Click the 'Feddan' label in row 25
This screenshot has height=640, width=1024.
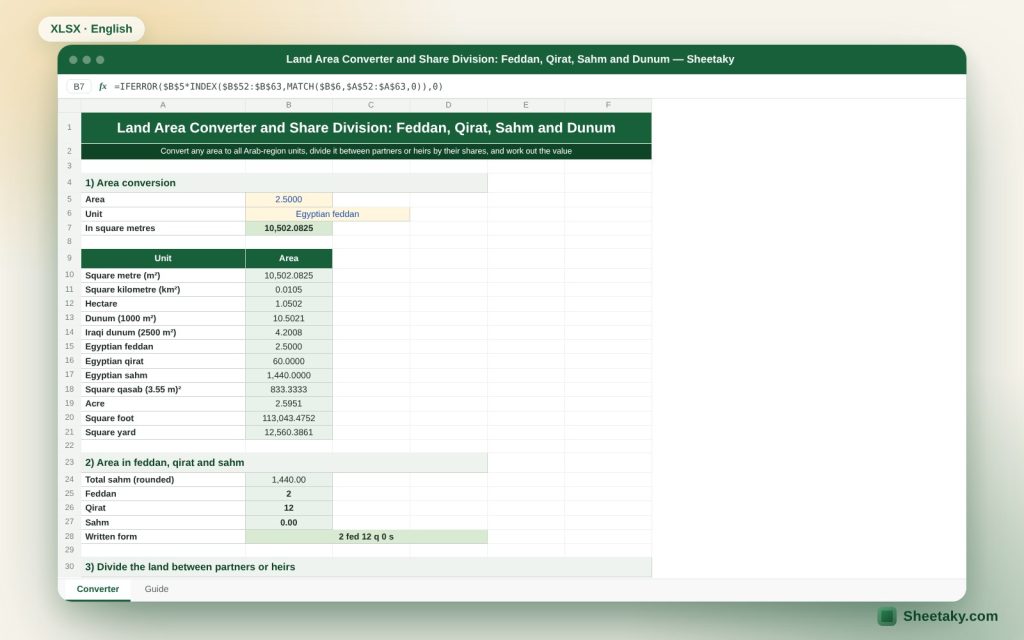[x=163, y=494]
